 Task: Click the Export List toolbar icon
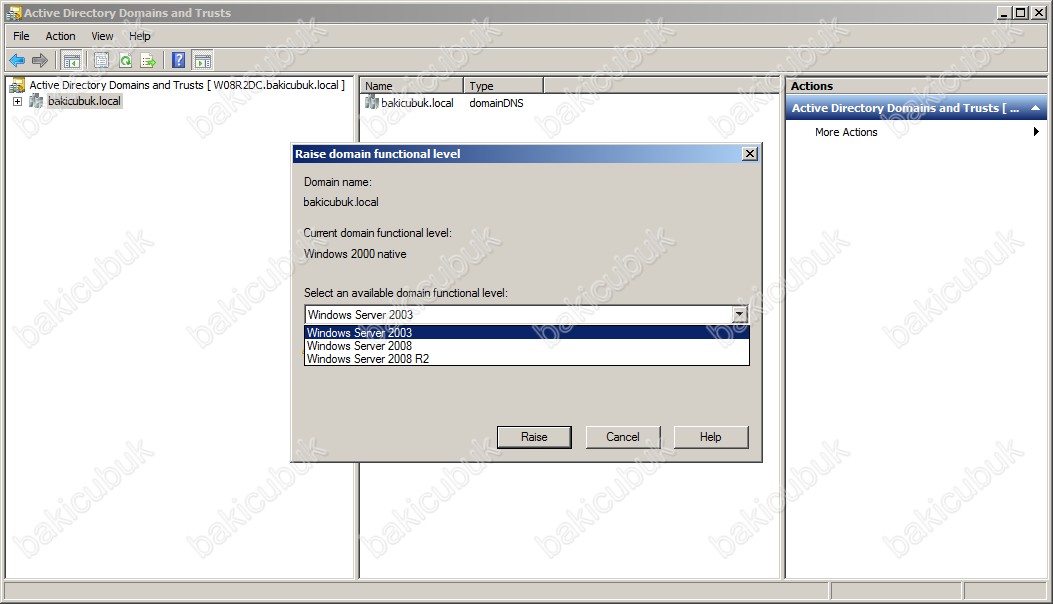click(x=148, y=60)
